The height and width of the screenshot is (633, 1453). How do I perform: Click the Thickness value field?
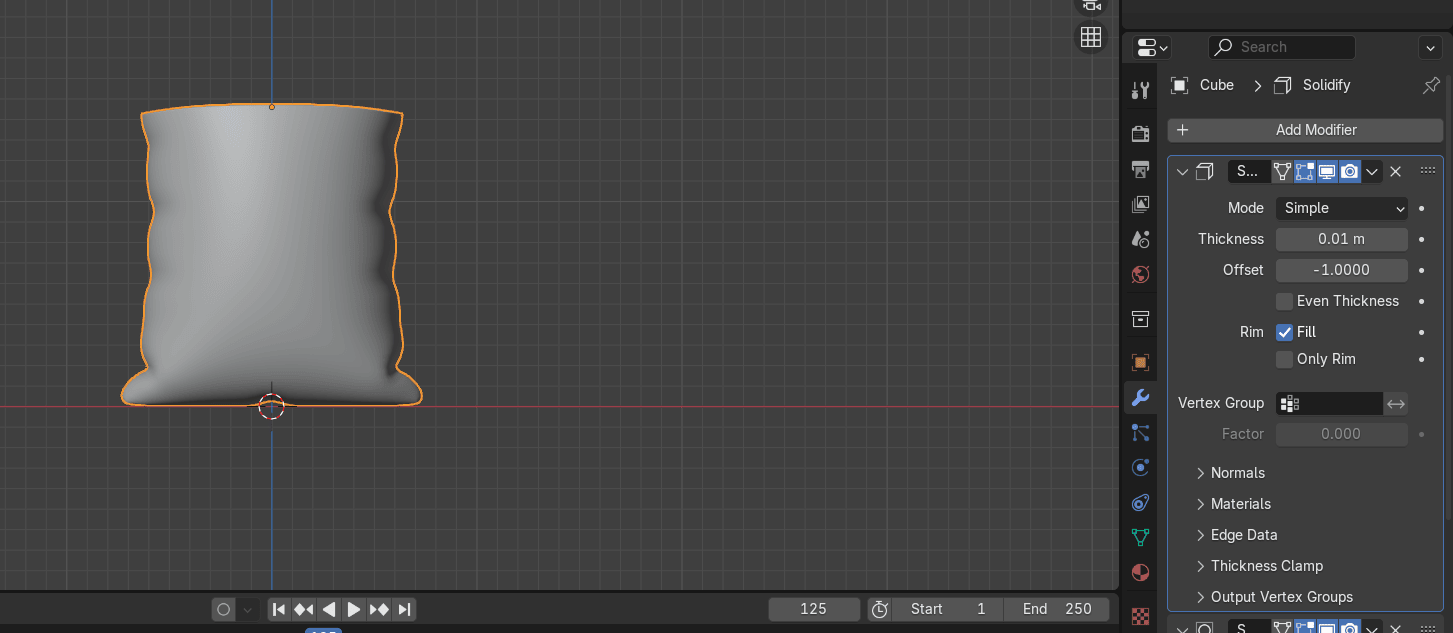[1341, 239]
